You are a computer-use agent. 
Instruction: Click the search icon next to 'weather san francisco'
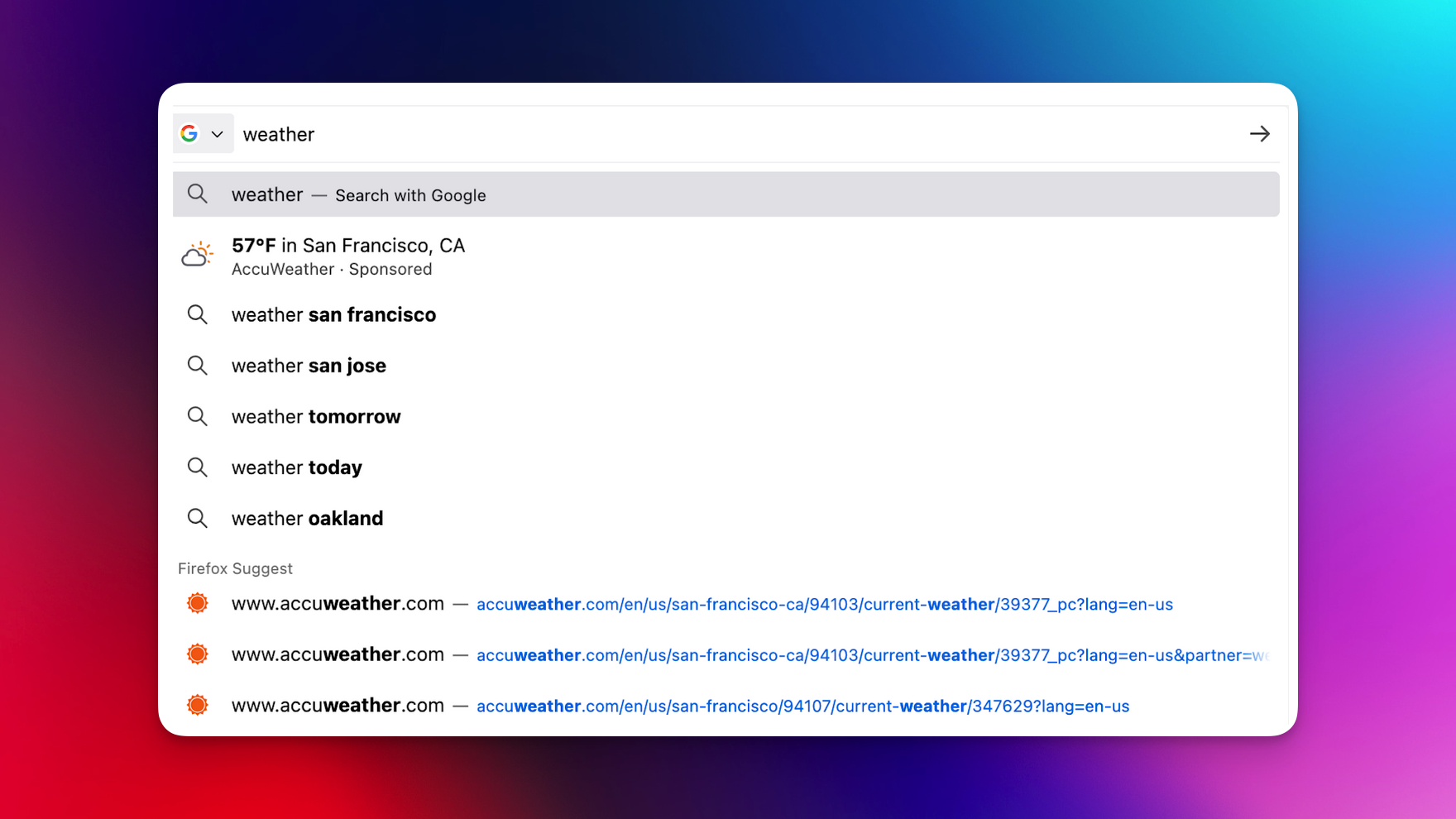click(198, 314)
